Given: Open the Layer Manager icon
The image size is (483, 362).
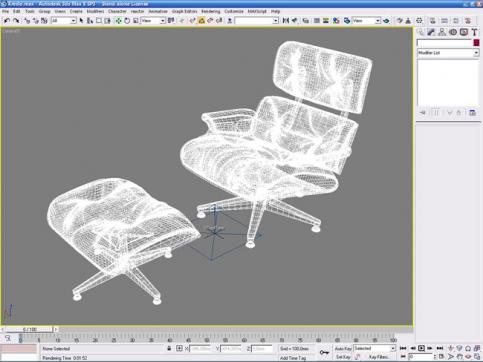Looking at the screenshot, I should click(x=306, y=21).
